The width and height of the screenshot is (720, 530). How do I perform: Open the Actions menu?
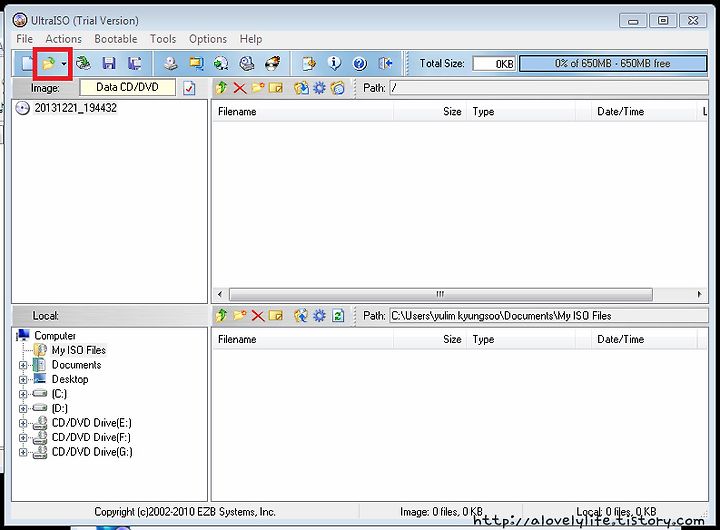(63, 39)
